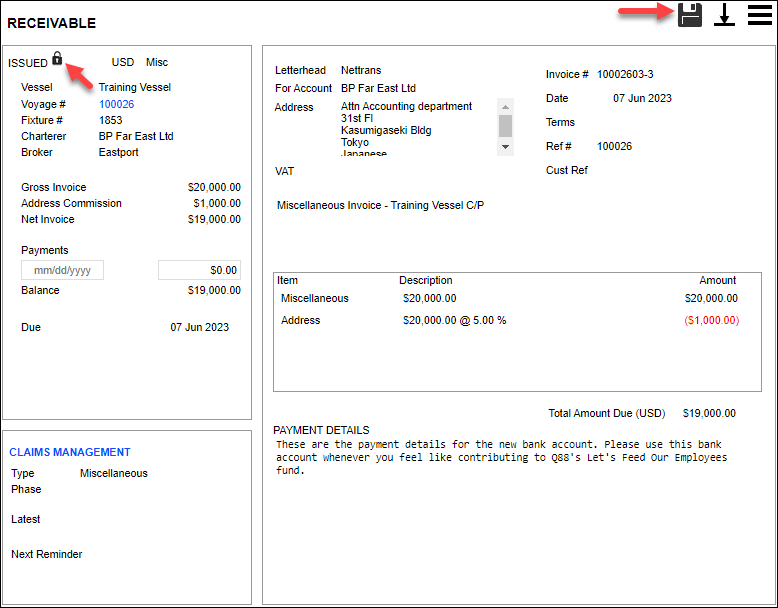
Task: Click the ($1,000.00) red amount
Action: (x=711, y=320)
